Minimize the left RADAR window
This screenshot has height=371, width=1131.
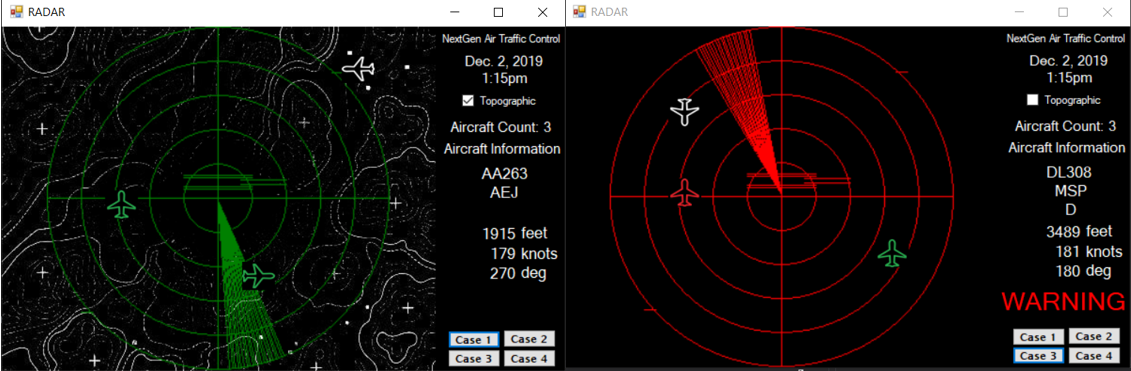(x=455, y=12)
